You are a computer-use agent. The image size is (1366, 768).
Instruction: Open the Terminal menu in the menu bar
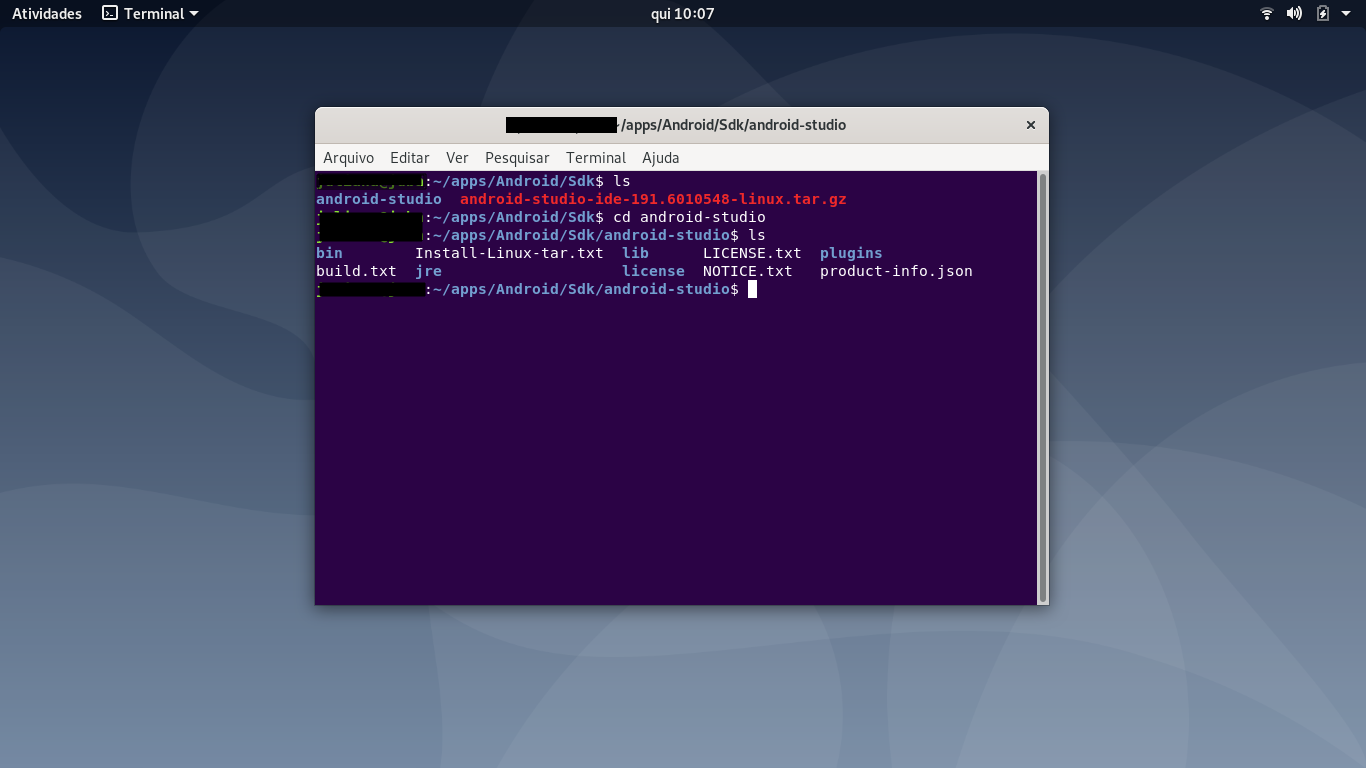coord(596,158)
